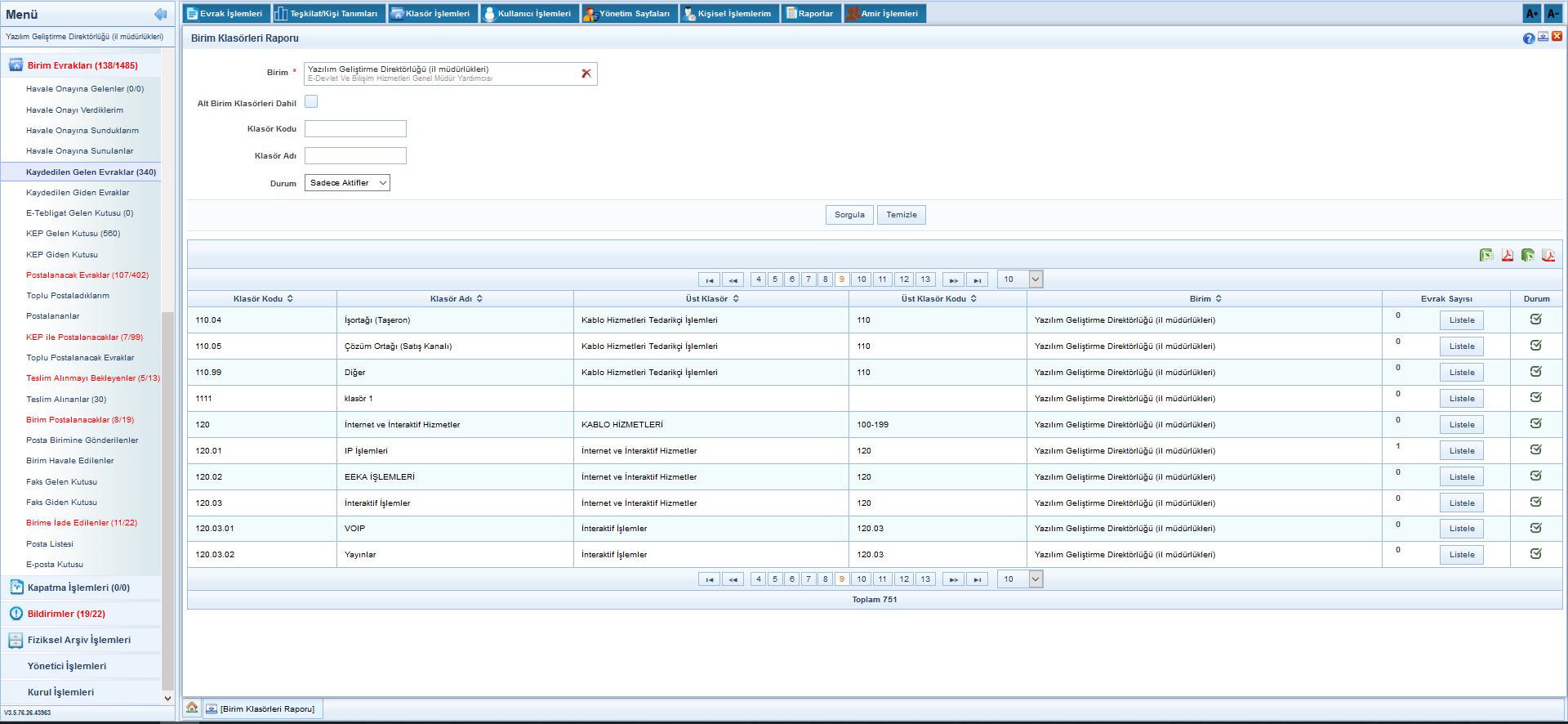
Task: Decrease font size with A- button
Action: click(x=1552, y=14)
